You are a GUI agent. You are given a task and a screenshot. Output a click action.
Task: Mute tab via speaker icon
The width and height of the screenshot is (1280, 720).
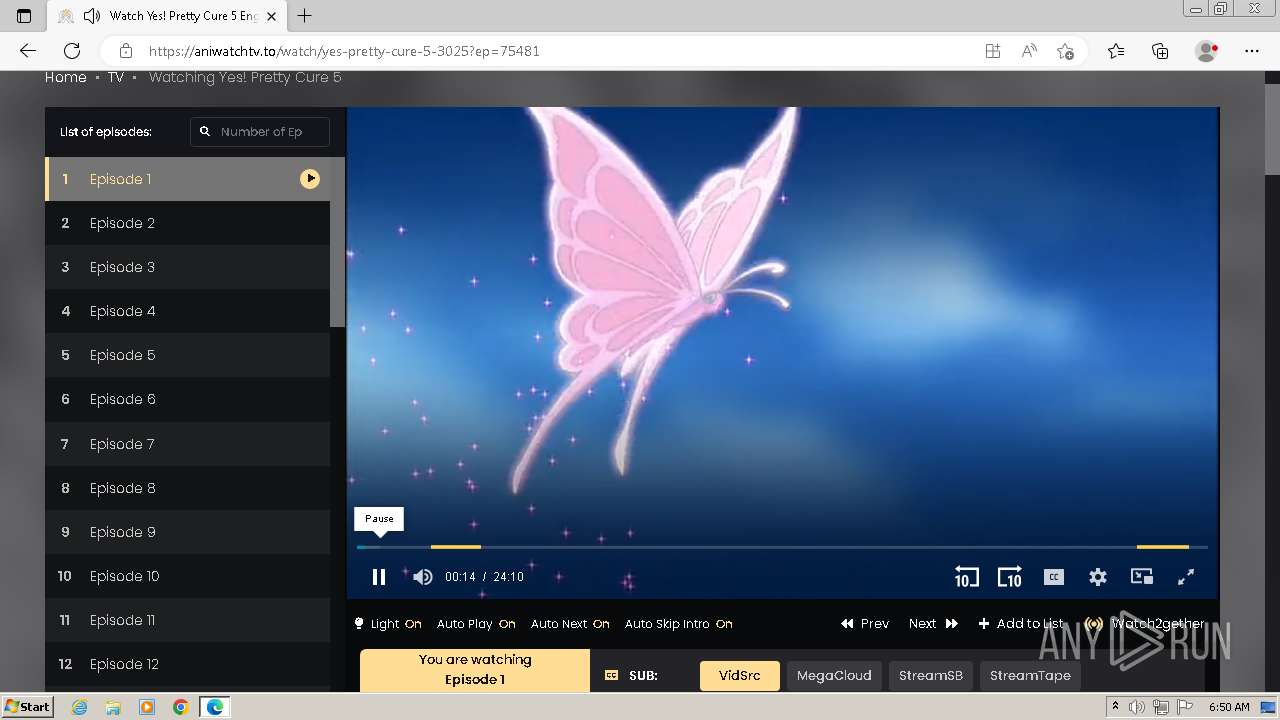[x=92, y=16]
